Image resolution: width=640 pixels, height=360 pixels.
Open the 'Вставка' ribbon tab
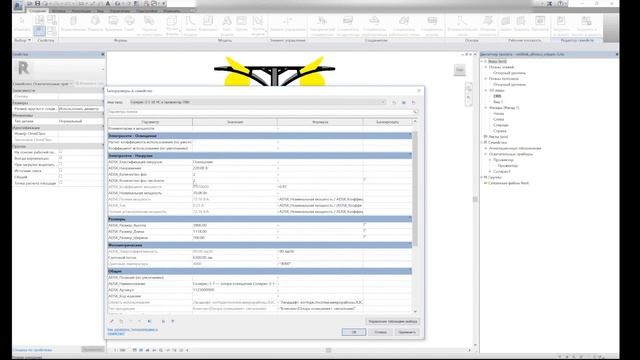(x=59, y=11)
